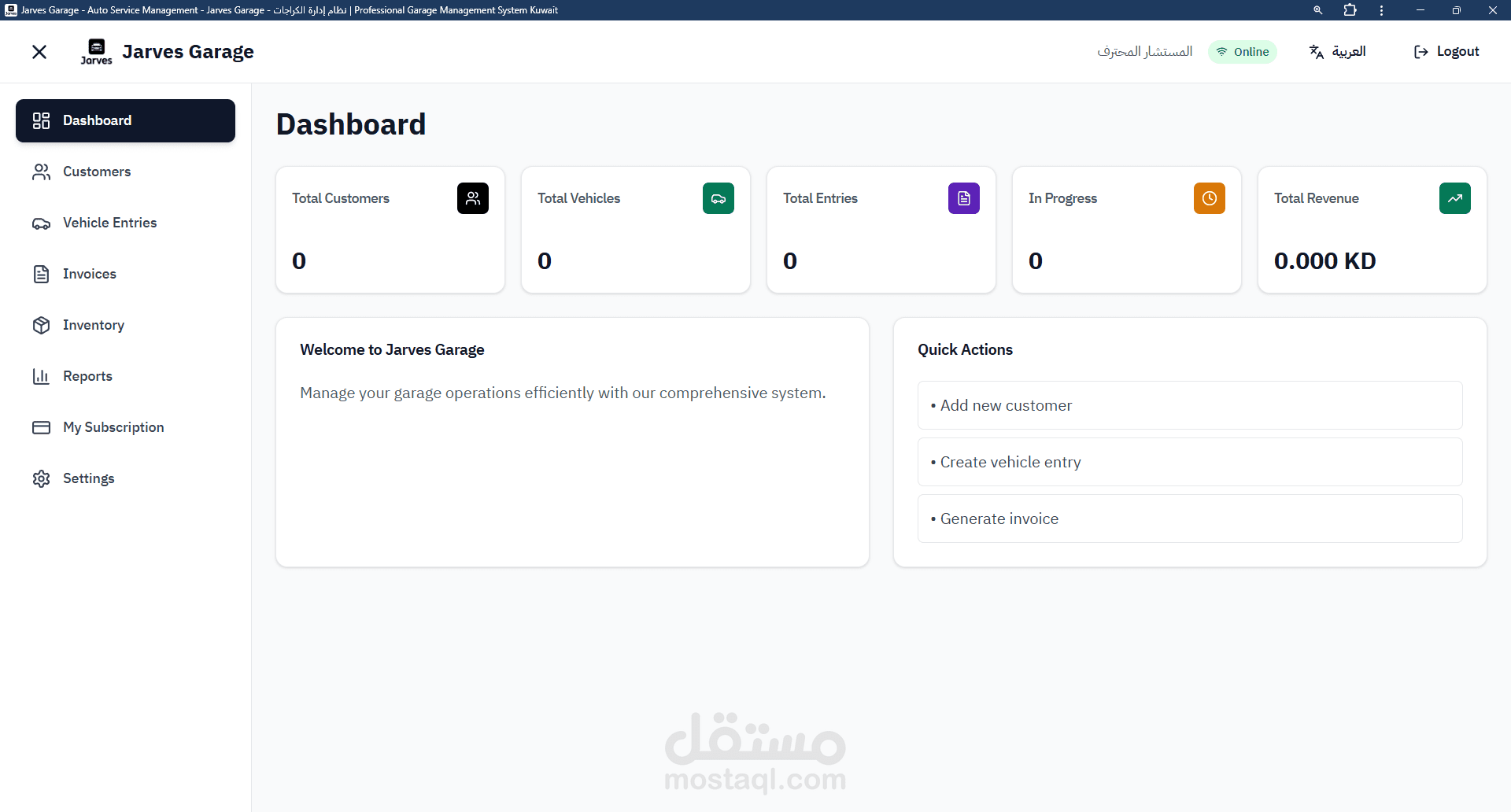The image size is (1511, 812).
Task: Open the Reports section
Action: point(125,376)
